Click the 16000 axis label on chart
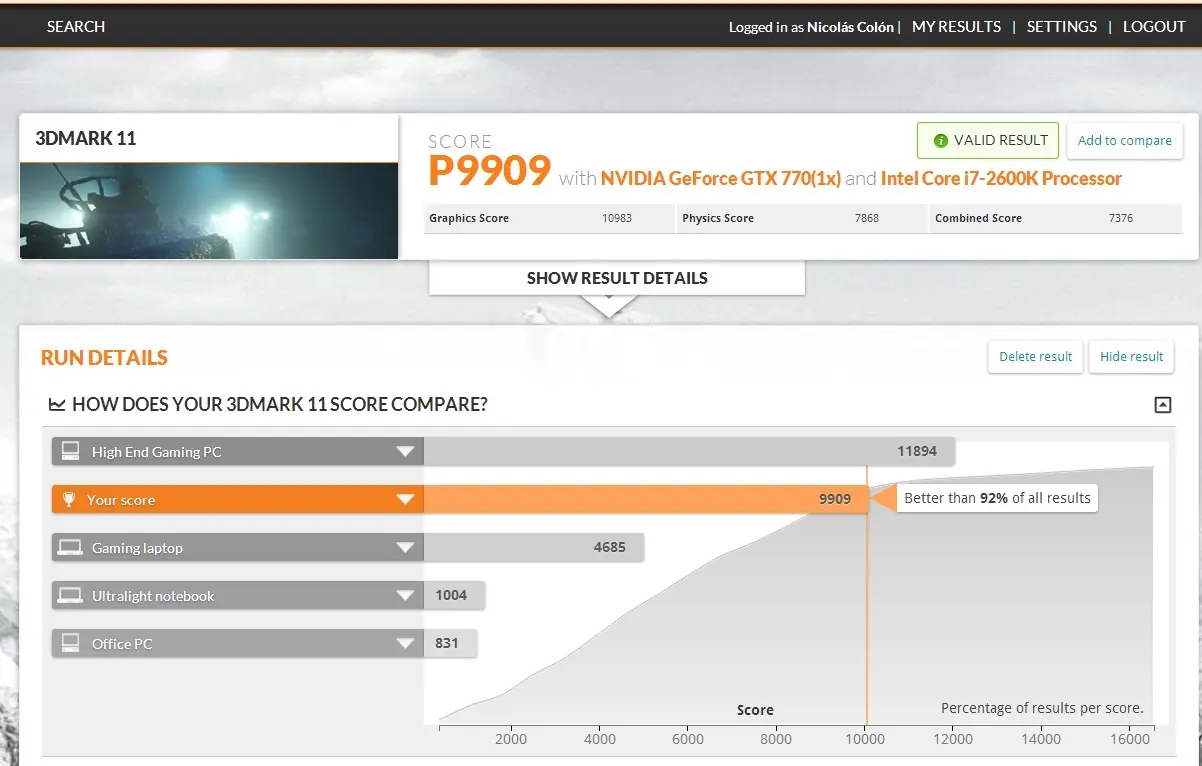Viewport: 1202px width, 766px height. (x=1131, y=739)
